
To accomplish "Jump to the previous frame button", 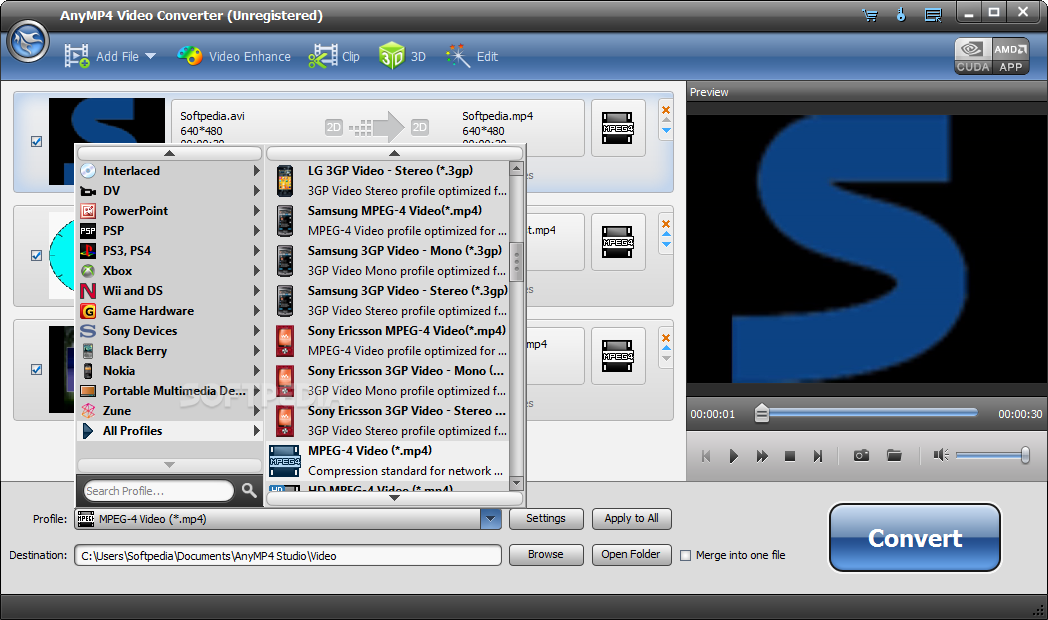I will (706, 456).
